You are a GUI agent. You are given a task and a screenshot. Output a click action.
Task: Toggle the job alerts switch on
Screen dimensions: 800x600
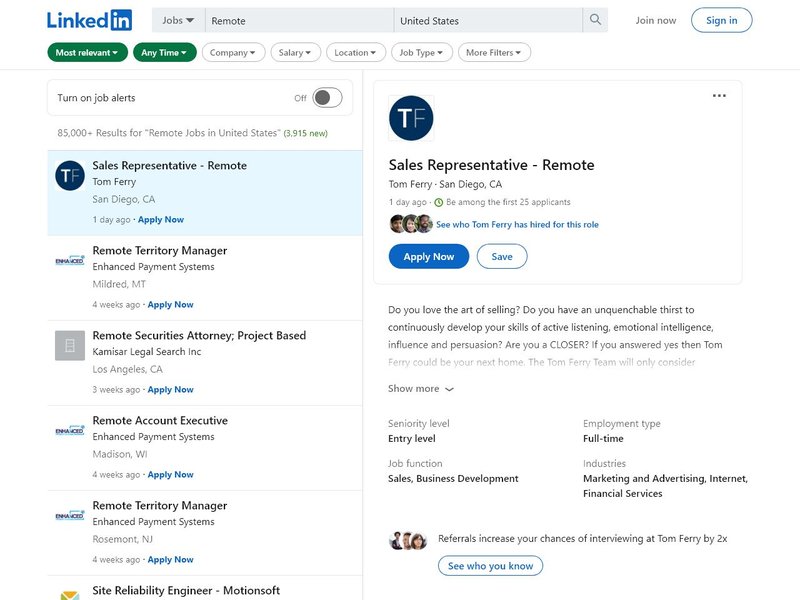coord(327,97)
